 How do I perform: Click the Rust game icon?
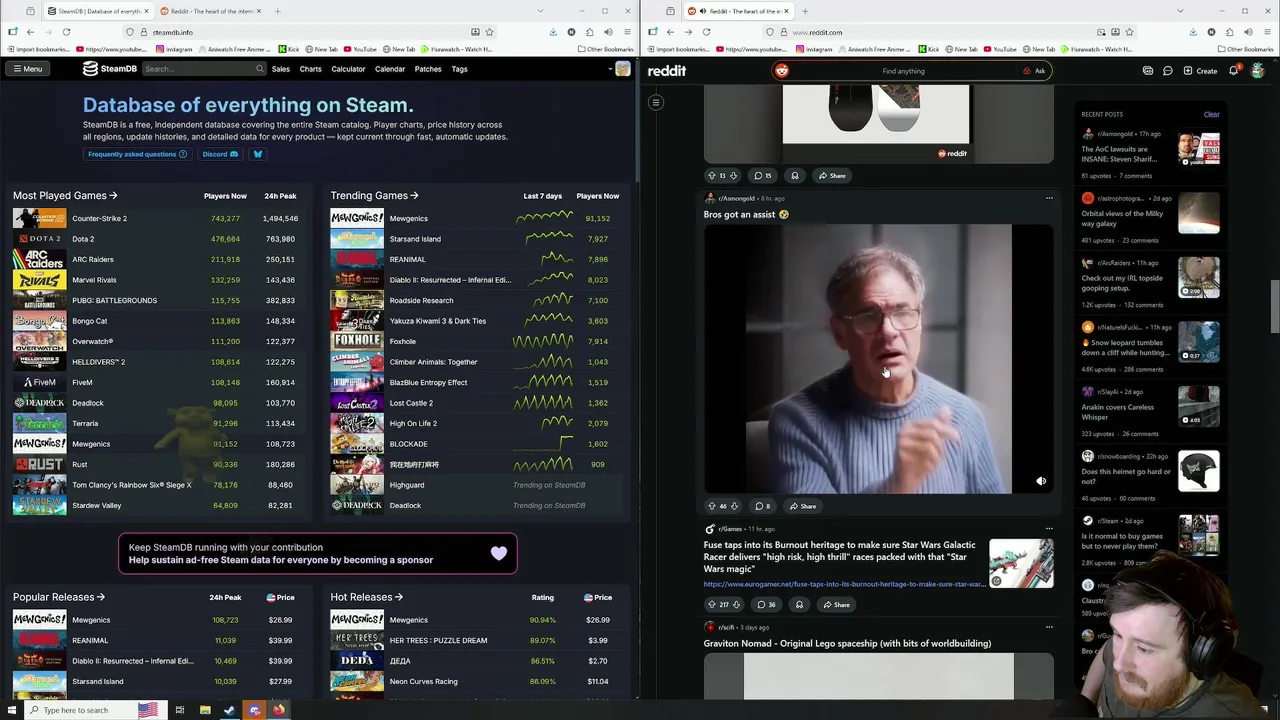click(x=39, y=464)
